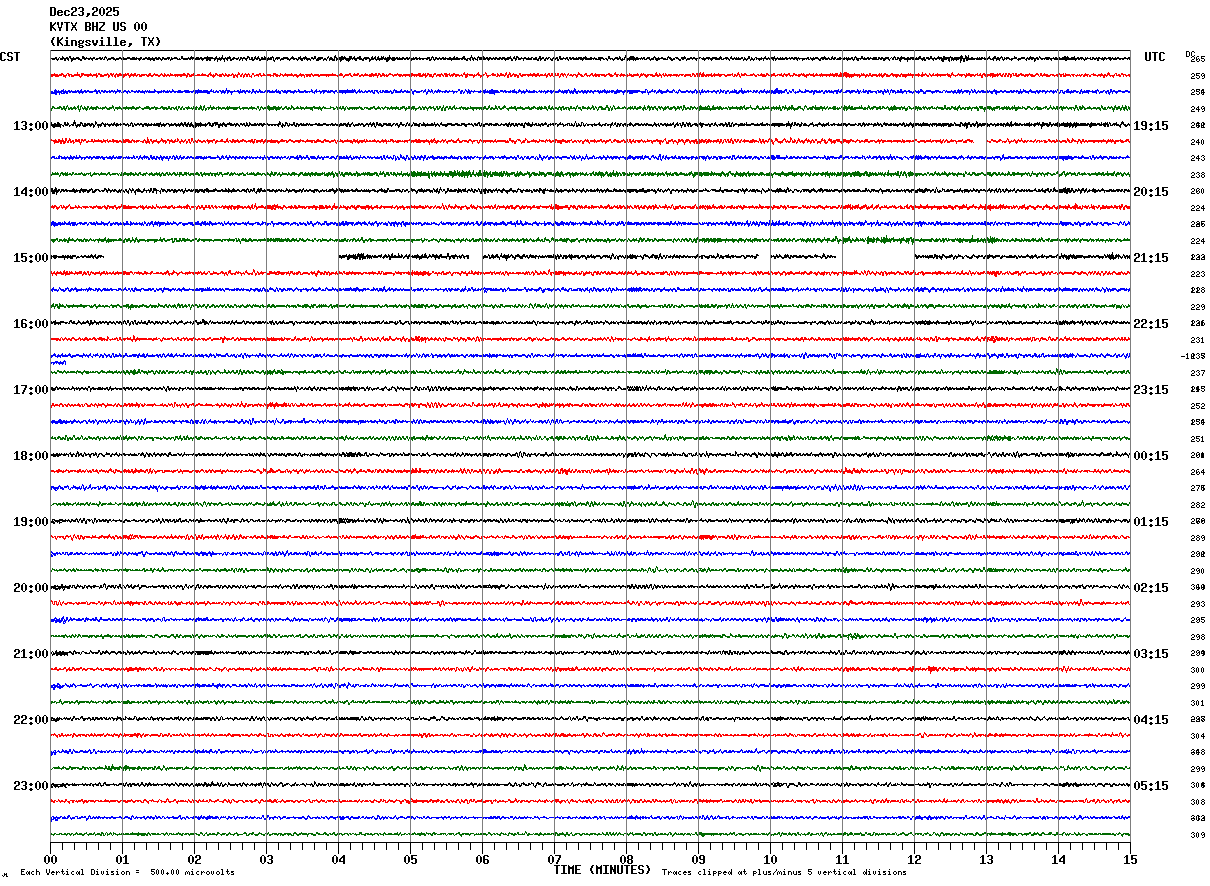Select the station code KVTX BHZ US 00
The image size is (1210, 886).
[98, 27]
